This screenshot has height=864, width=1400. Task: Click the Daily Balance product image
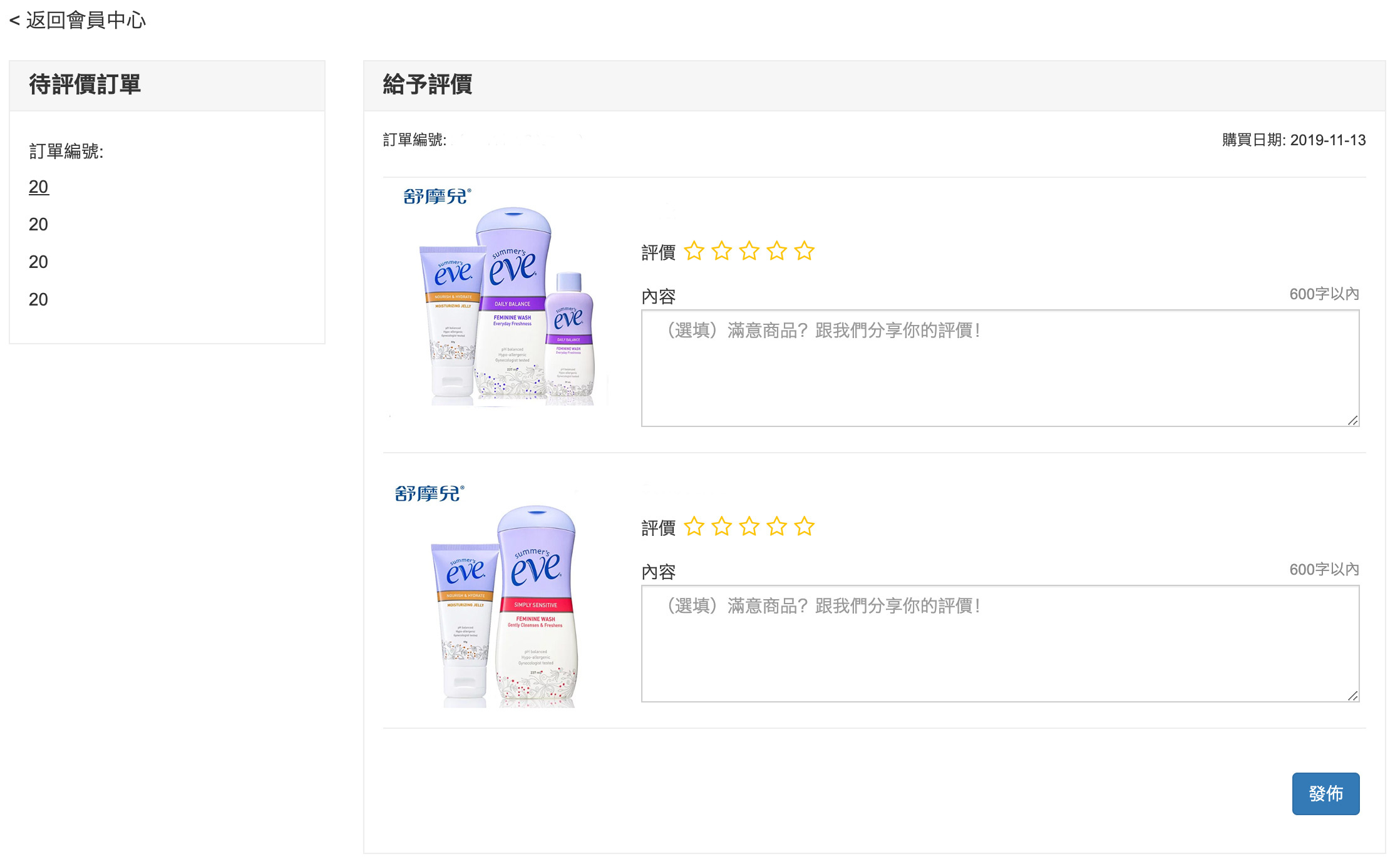(506, 301)
